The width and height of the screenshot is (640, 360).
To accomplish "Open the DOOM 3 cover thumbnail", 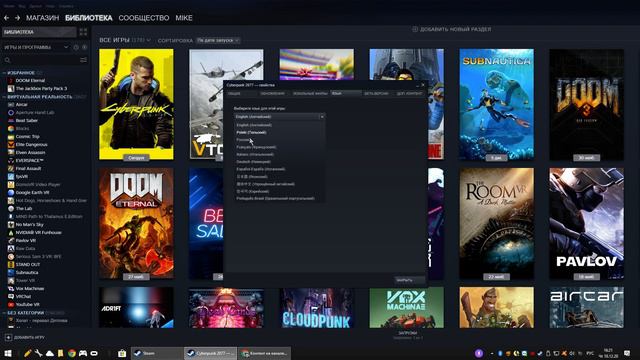I will [587, 104].
